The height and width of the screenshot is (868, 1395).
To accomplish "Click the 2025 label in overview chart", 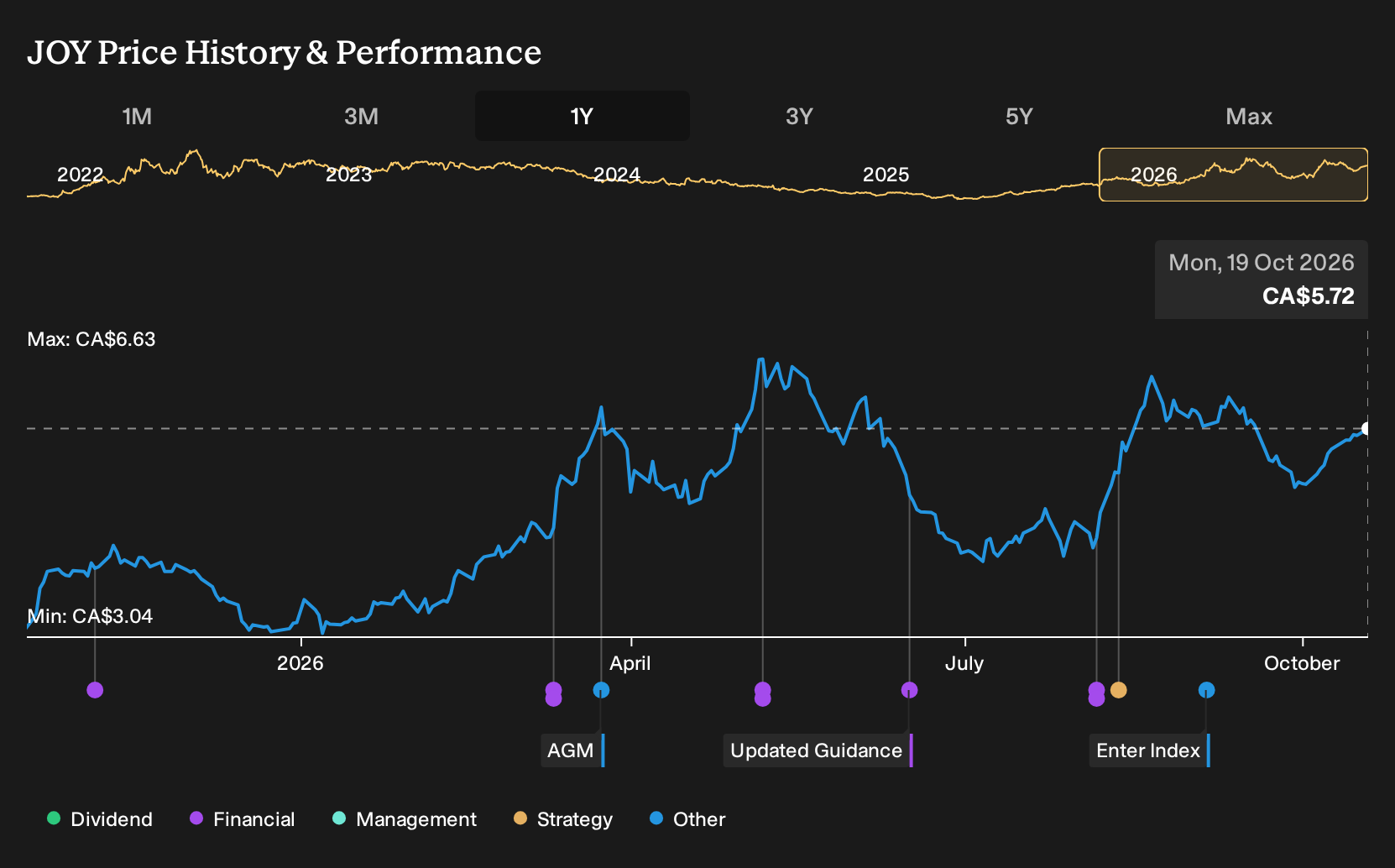I will (x=886, y=175).
